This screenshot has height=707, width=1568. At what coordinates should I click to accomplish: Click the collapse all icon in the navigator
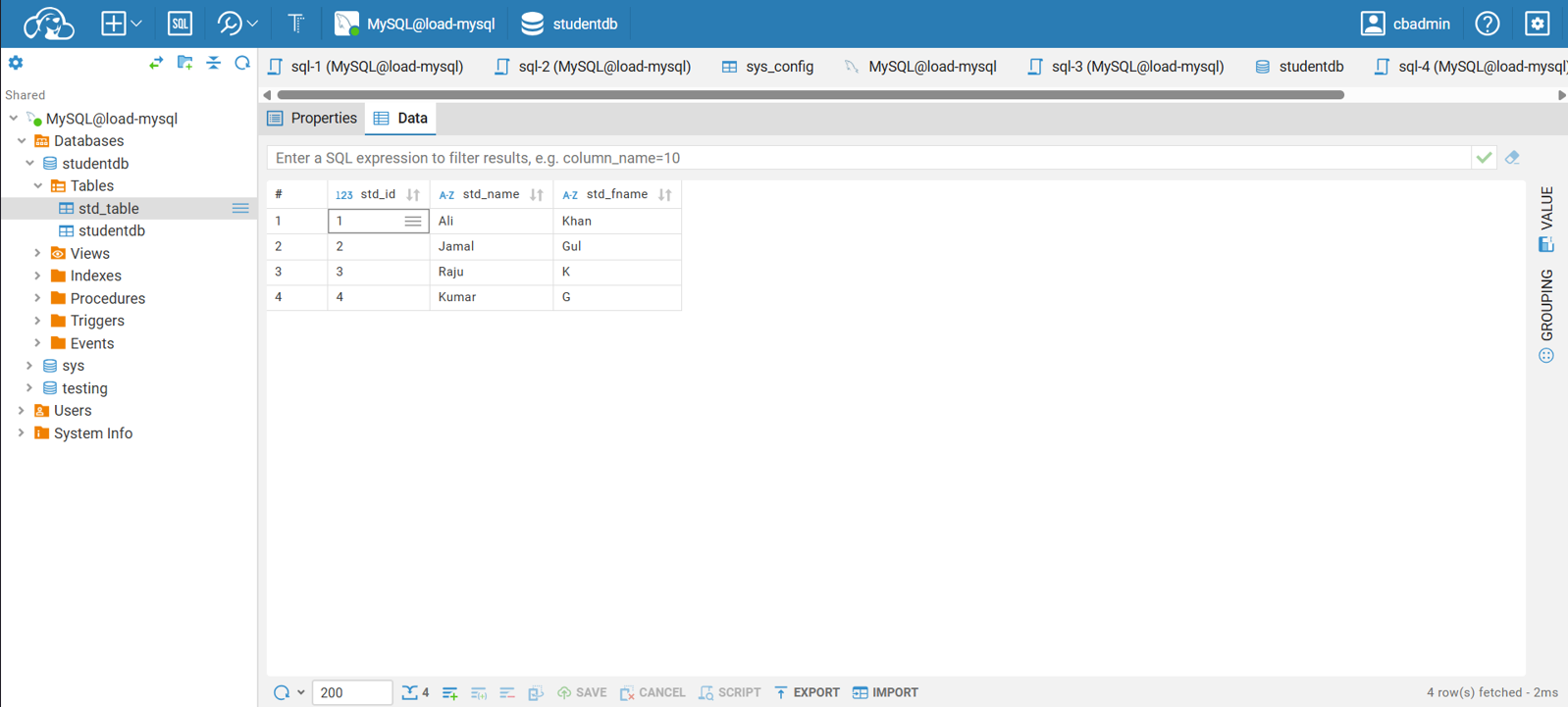click(214, 64)
